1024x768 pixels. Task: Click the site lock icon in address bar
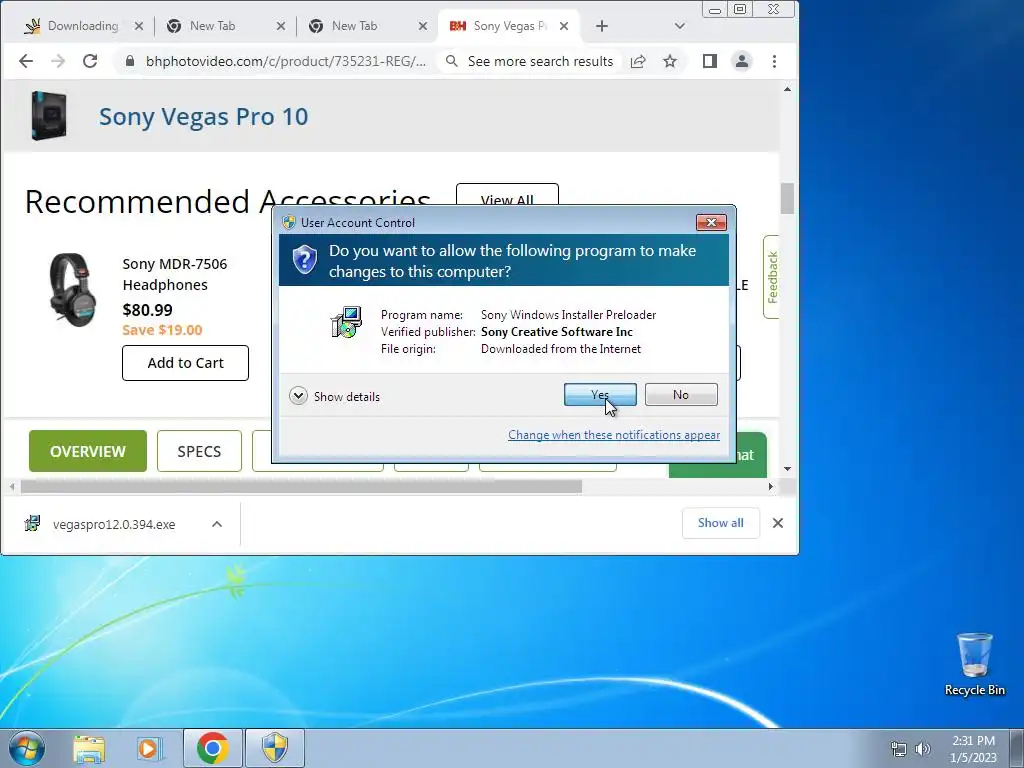point(130,61)
